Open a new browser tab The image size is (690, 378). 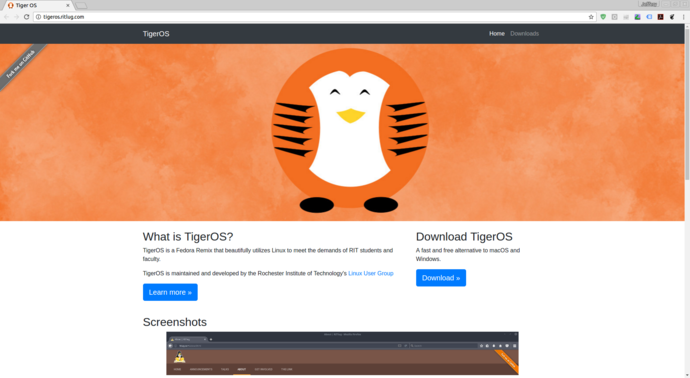pos(81,6)
